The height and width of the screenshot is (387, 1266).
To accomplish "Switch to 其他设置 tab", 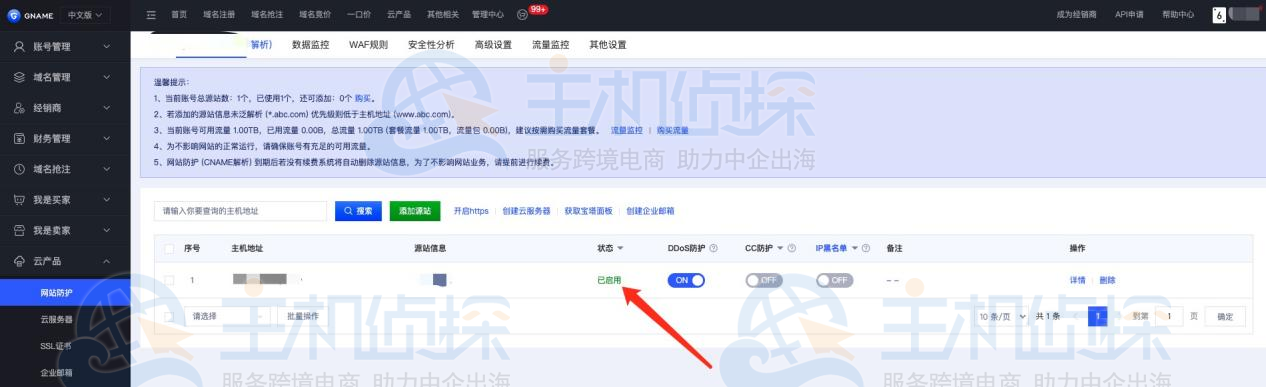I will [x=608, y=45].
